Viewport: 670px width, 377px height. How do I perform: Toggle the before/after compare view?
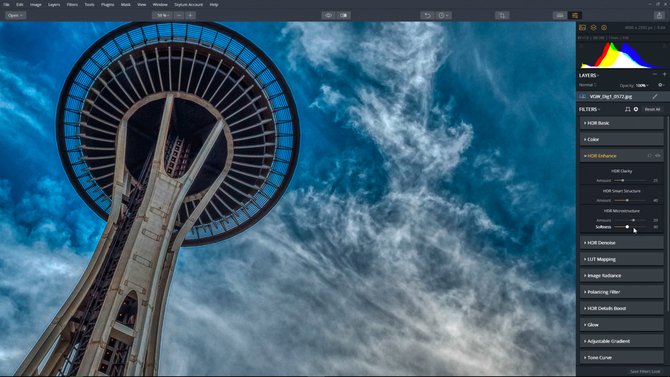[x=344, y=15]
